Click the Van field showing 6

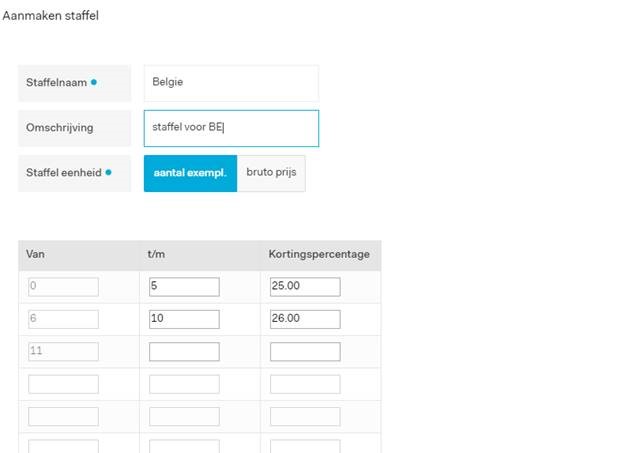tap(63, 319)
